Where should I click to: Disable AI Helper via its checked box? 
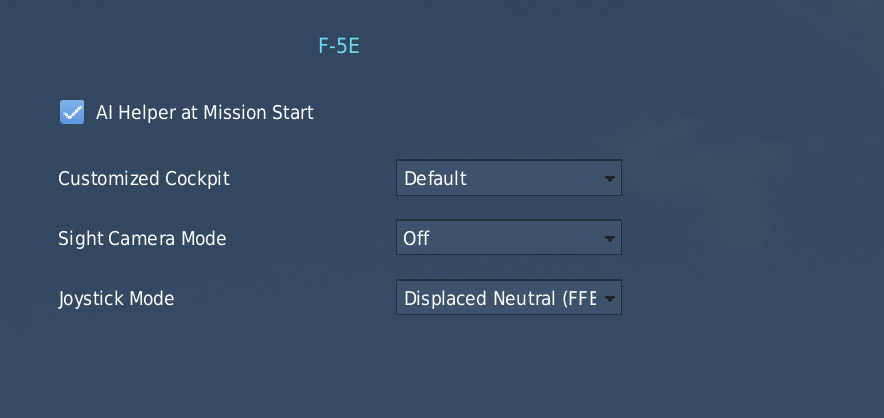coord(72,112)
